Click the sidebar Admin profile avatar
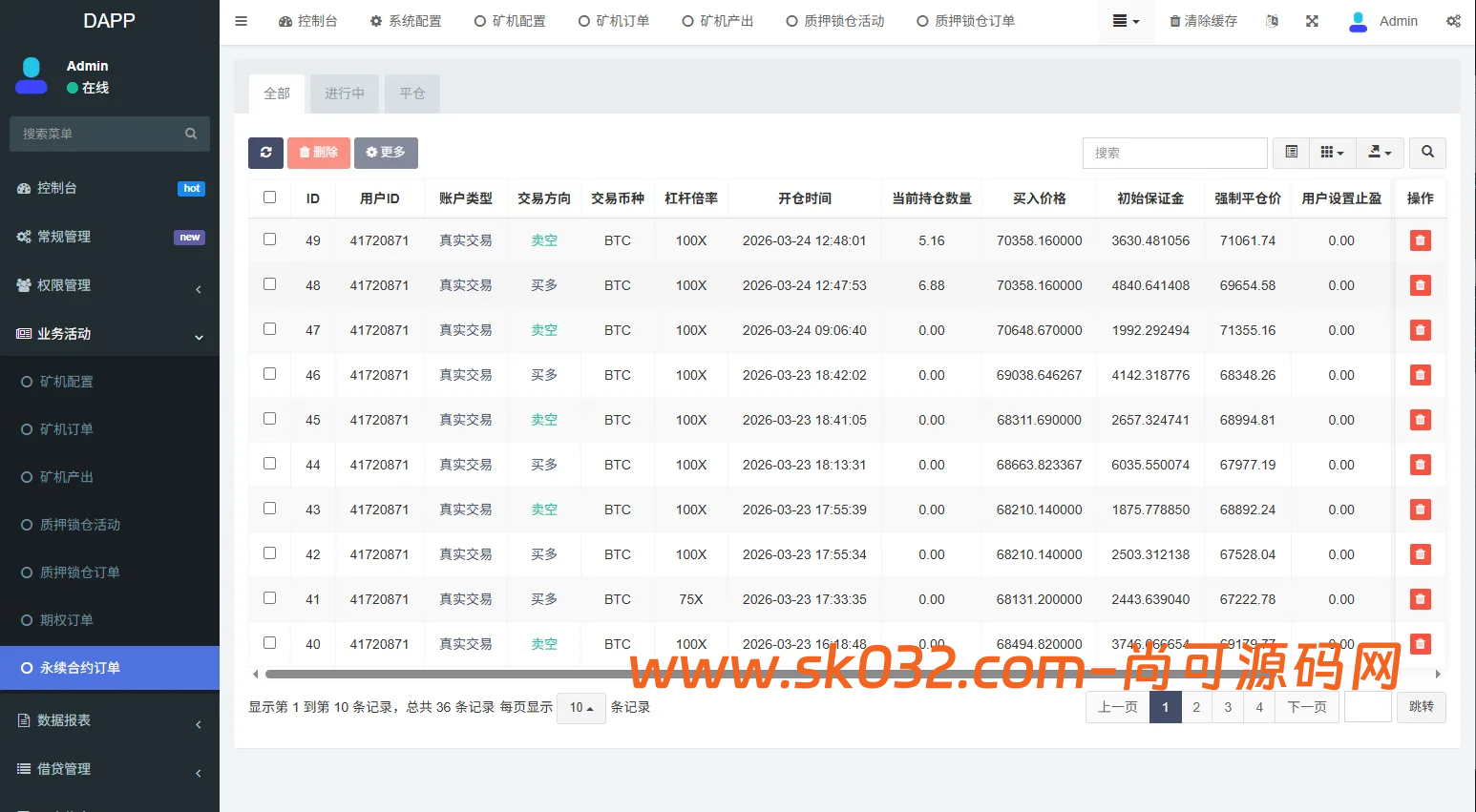The height and width of the screenshot is (812, 1476). point(32,75)
